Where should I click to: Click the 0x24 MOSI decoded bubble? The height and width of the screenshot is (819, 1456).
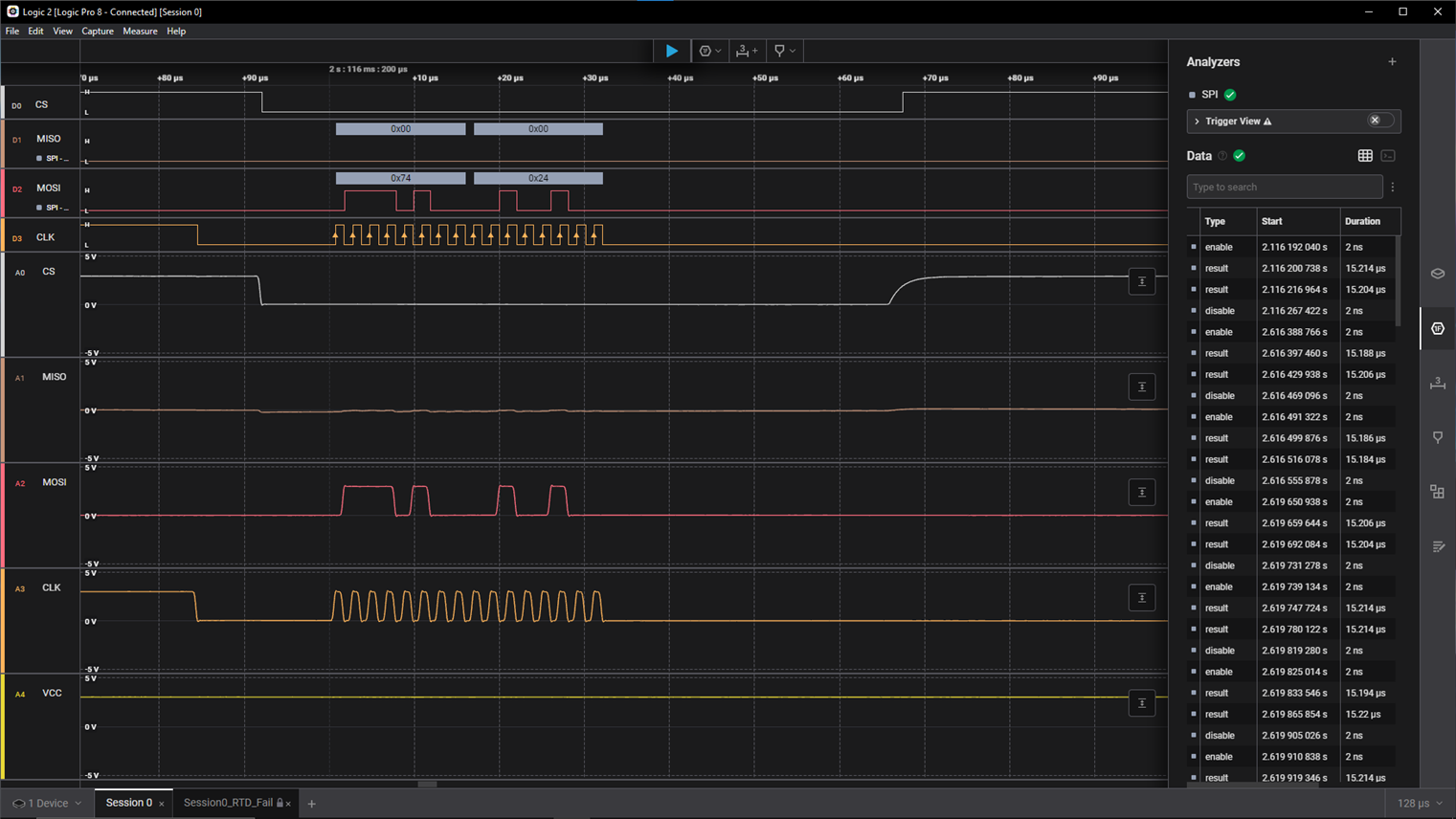pyautogui.click(x=538, y=178)
